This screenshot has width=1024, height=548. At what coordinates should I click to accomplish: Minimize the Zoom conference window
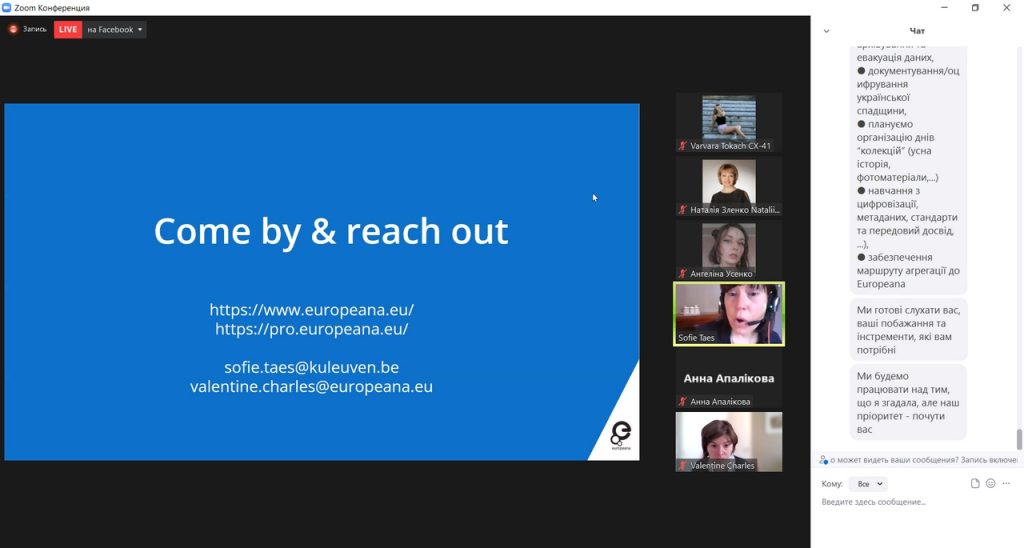point(944,8)
